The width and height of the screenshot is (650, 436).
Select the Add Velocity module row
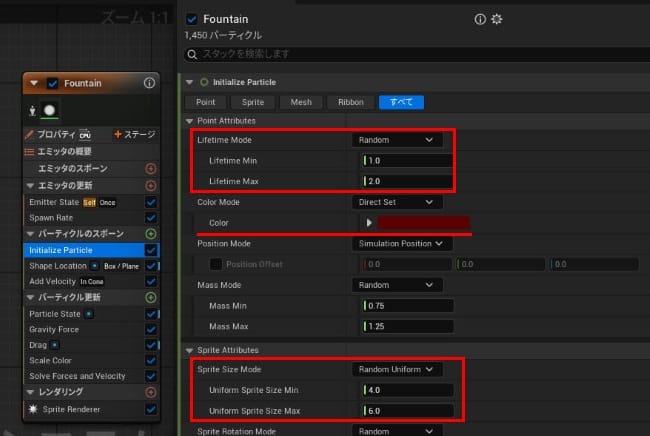(92, 281)
